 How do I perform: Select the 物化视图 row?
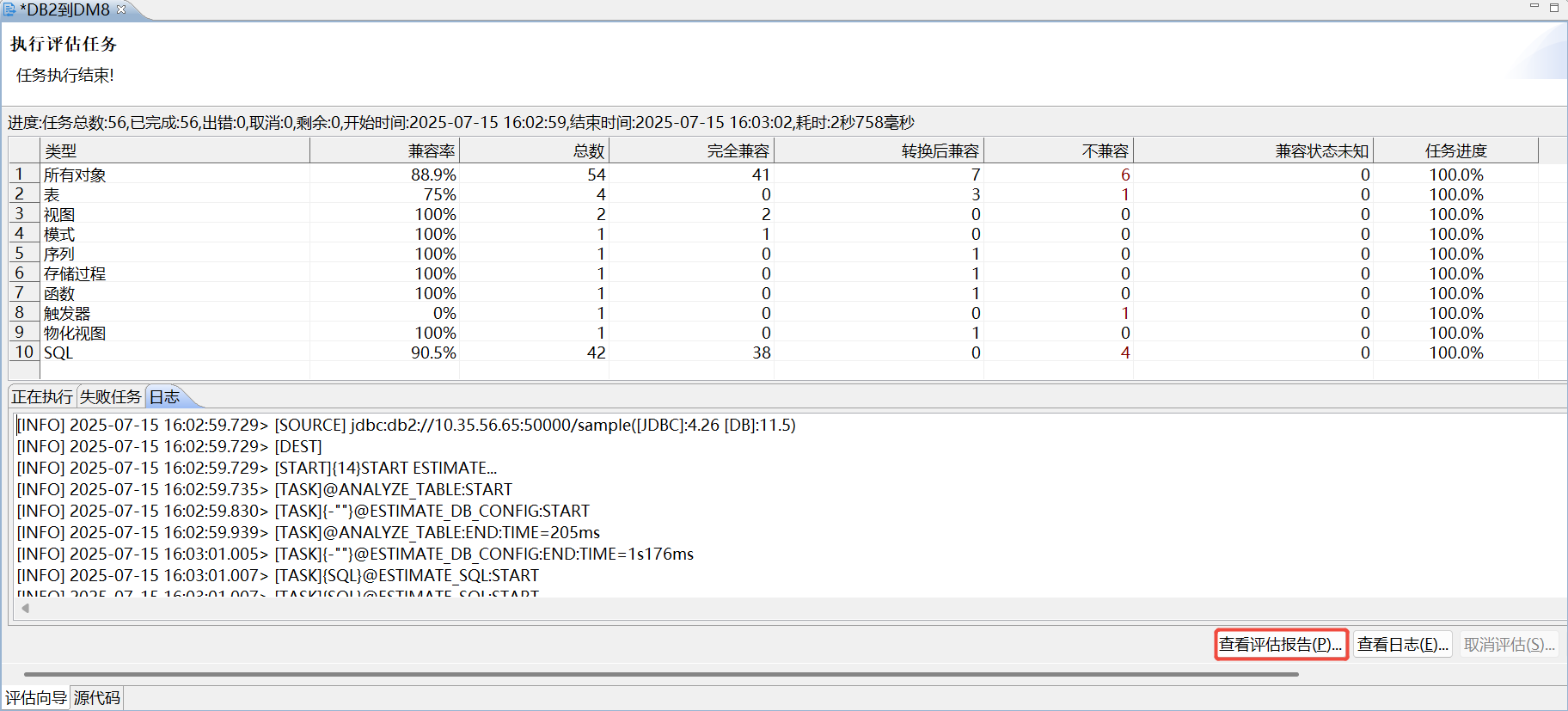click(x=774, y=333)
